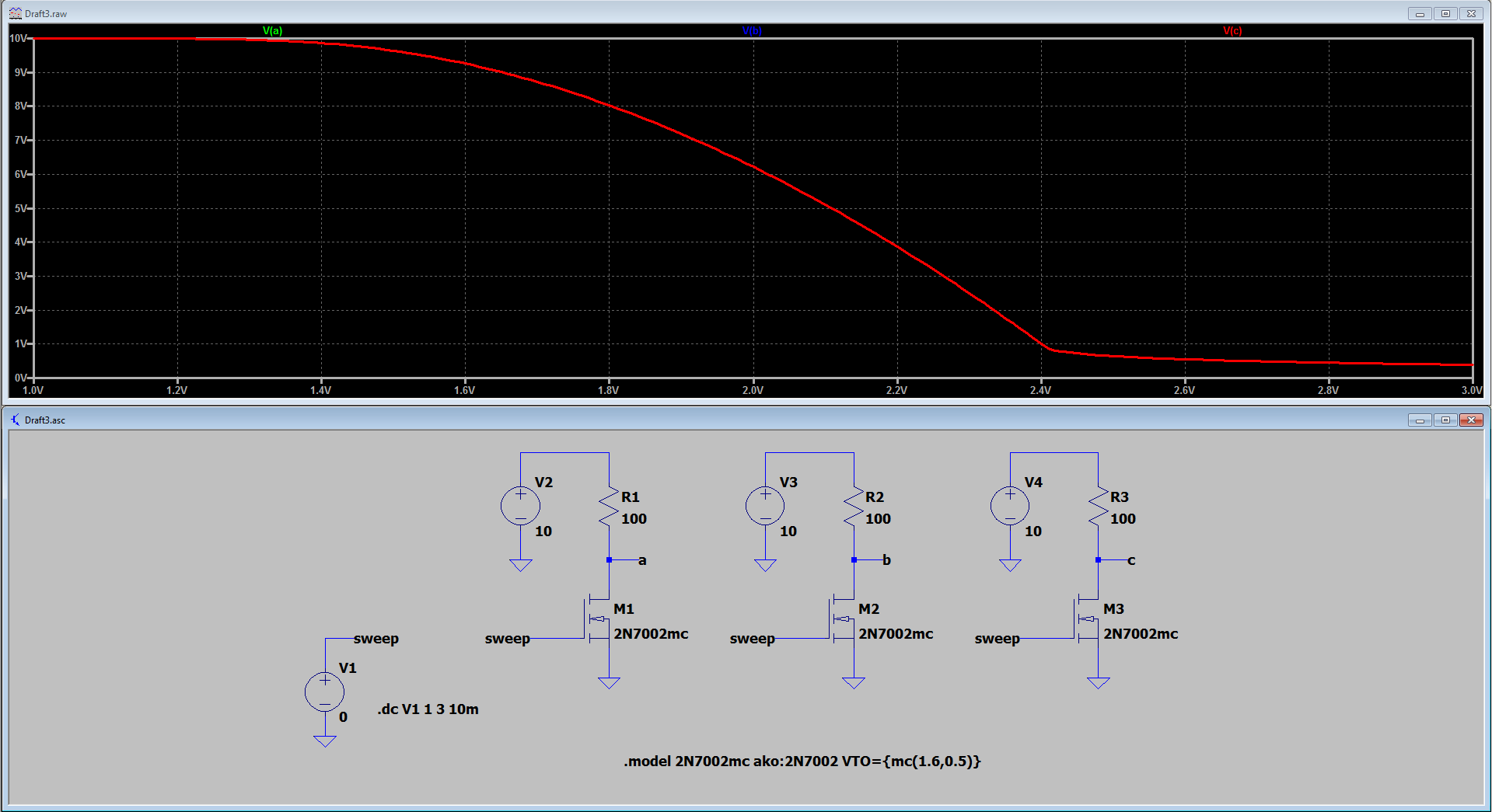This screenshot has width=1492, height=812.
Task: Maximize the Draft3.asc schematic window
Action: [x=1445, y=420]
